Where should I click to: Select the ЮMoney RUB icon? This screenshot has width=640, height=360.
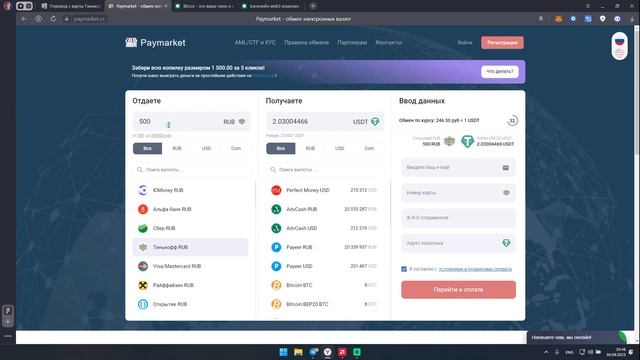(143, 190)
